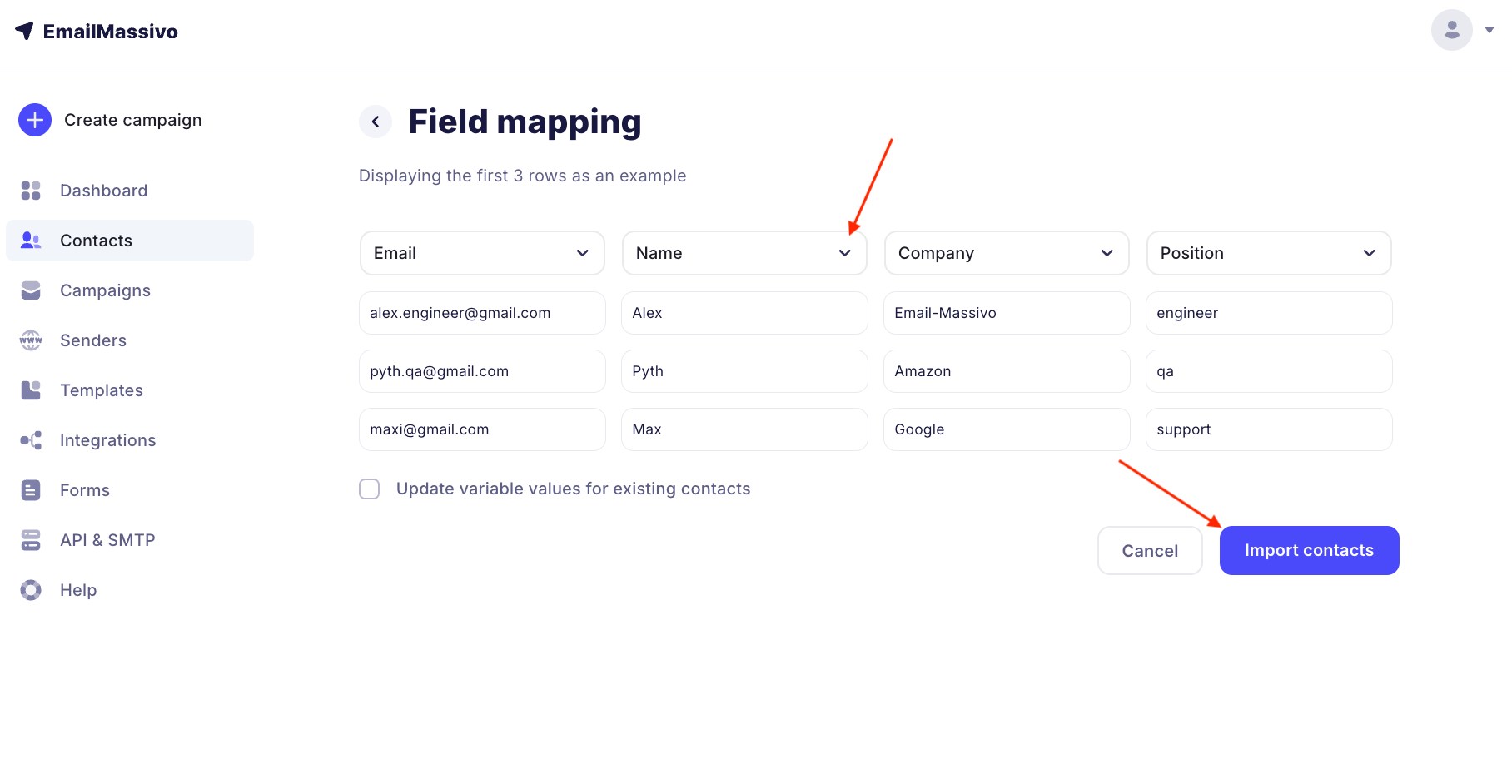Viewport: 1512px width, 784px height.
Task: Click the Help lifebuoy icon
Action: tap(31, 590)
